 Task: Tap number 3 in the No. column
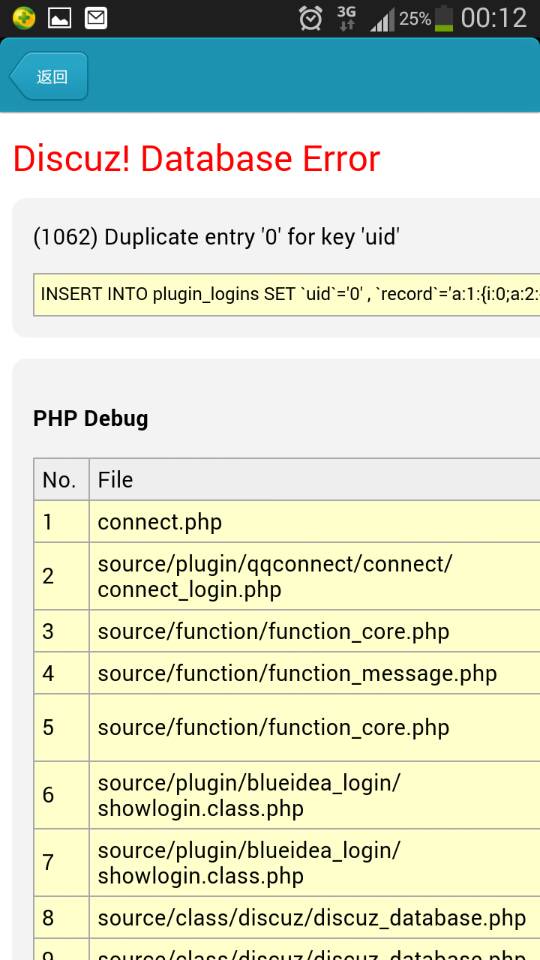[48, 631]
